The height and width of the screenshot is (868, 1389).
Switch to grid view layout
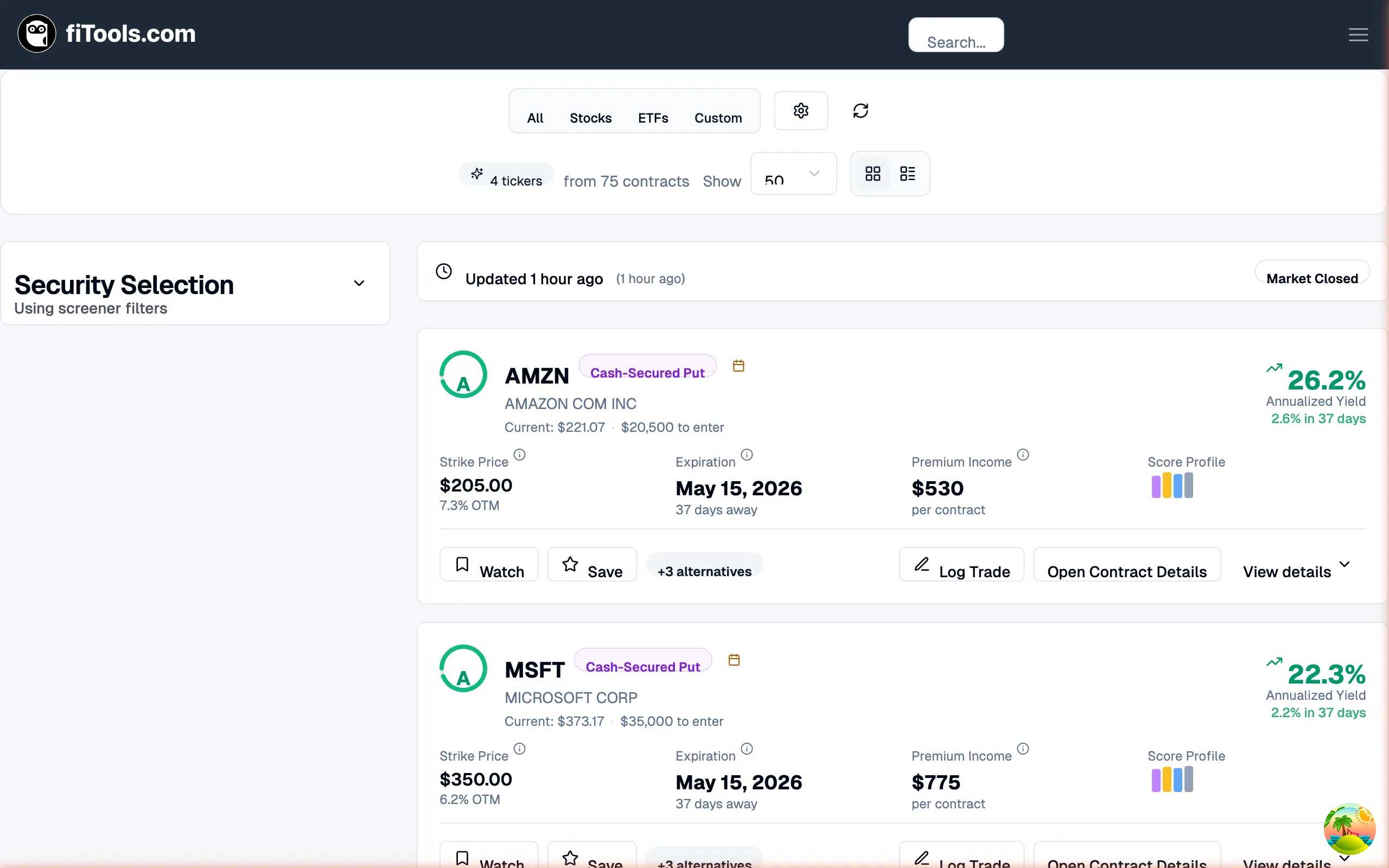click(872, 174)
